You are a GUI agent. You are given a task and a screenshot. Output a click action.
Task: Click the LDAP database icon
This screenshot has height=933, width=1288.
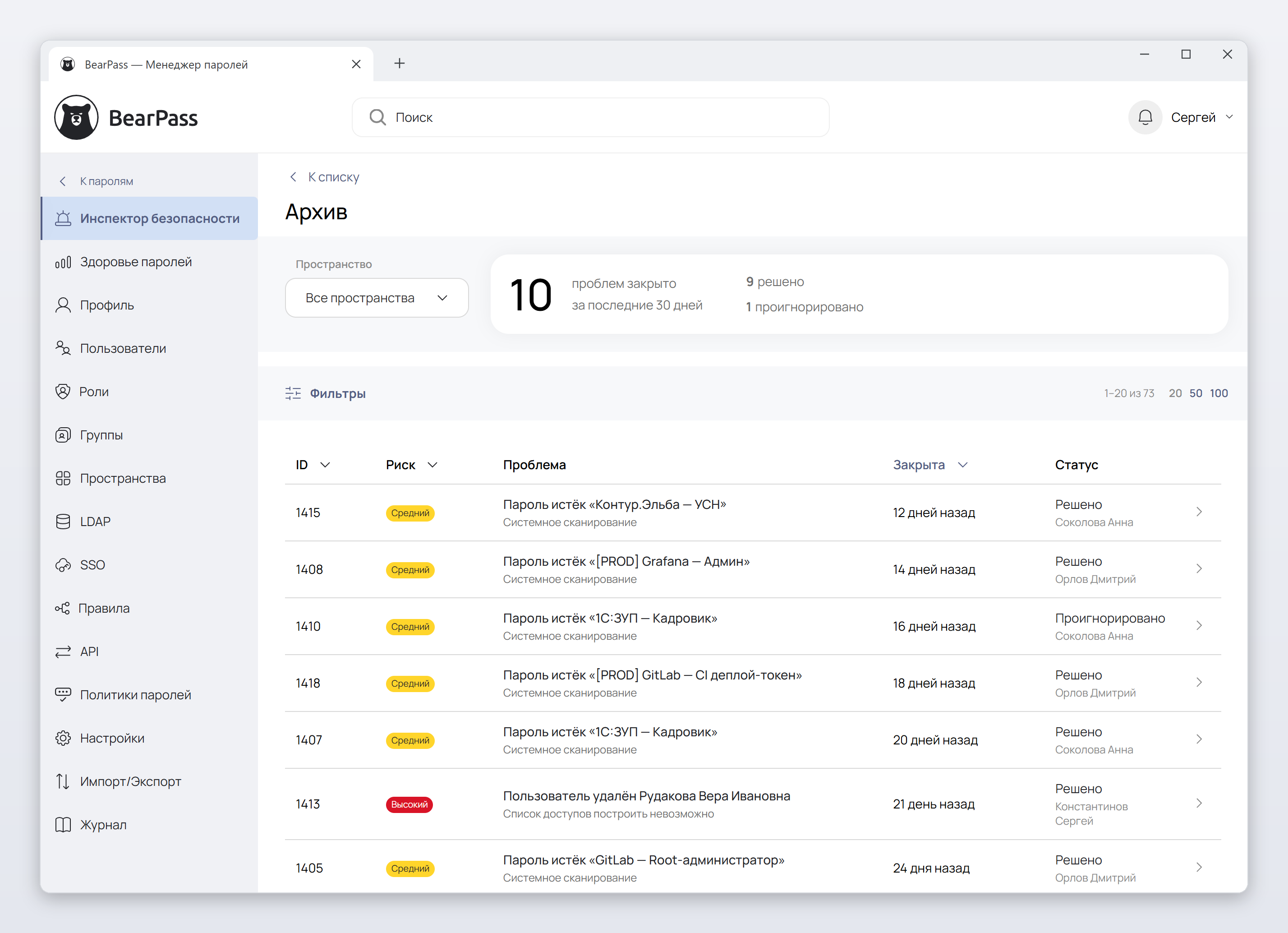63,522
